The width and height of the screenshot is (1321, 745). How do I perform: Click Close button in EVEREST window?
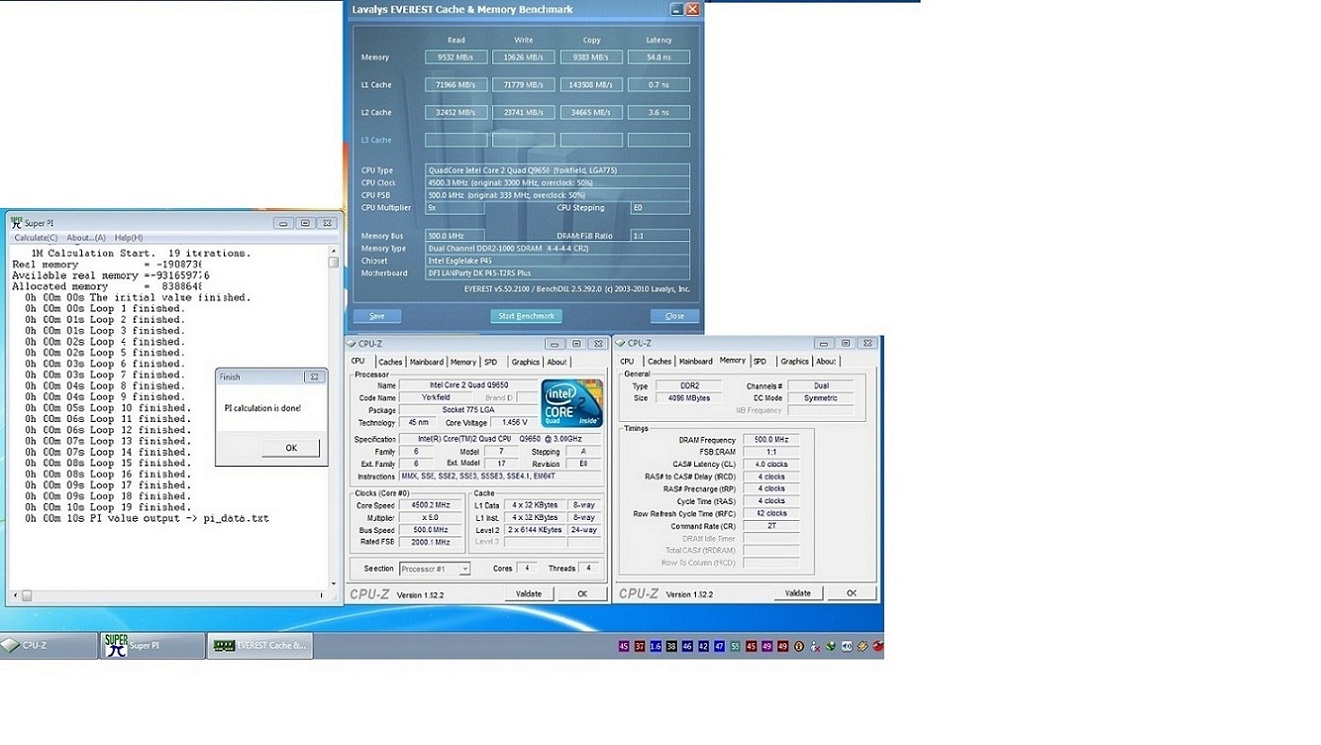[675, 316]
